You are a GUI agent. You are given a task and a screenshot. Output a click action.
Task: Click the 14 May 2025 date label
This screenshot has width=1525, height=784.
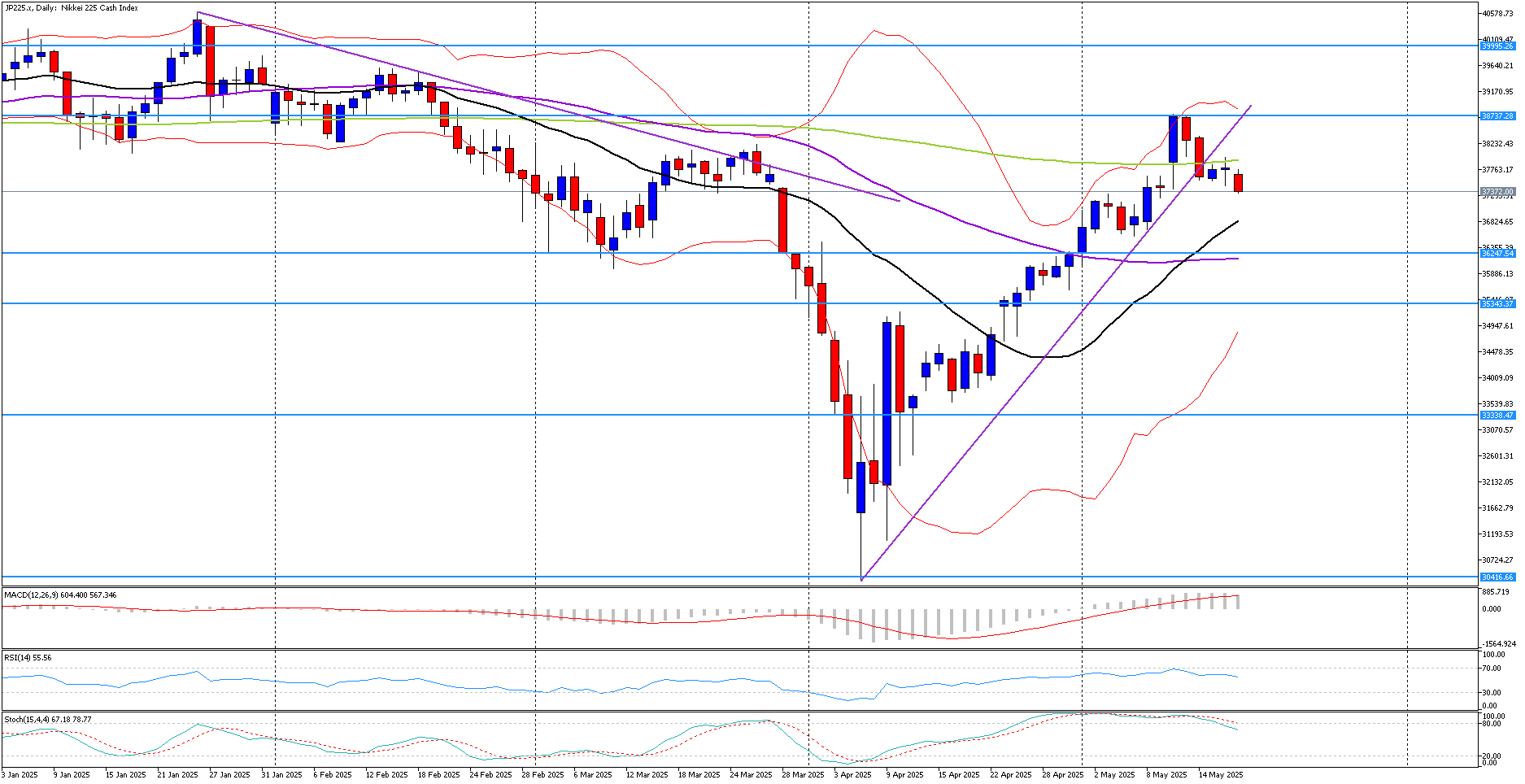(1220, 775)
